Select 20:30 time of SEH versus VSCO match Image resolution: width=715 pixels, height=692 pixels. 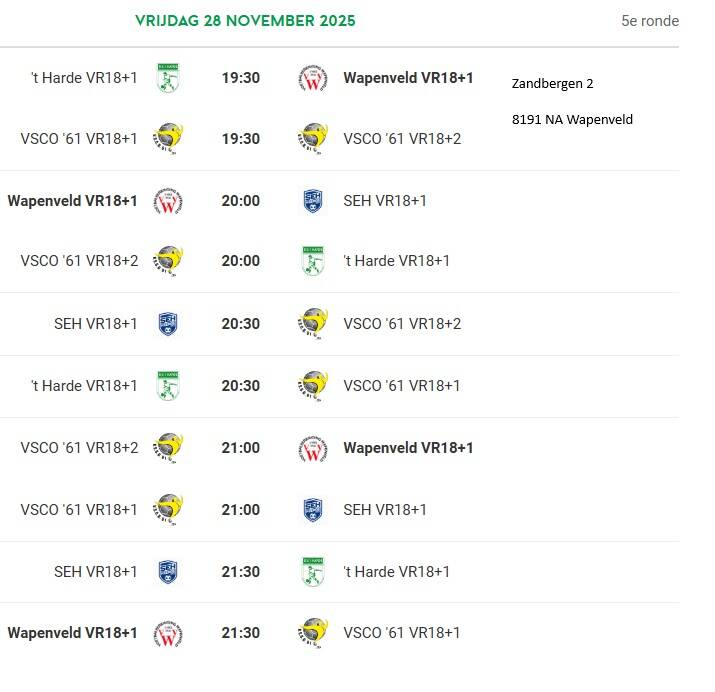tap(240, 324)
